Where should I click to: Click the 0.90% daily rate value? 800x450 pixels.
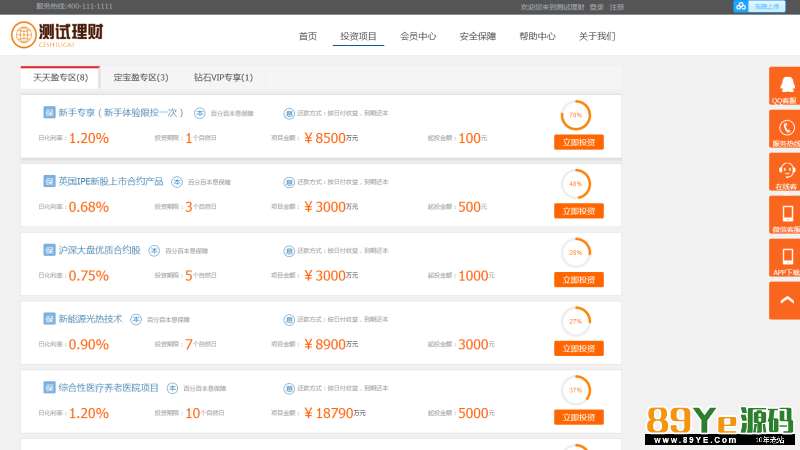coord(89,345)
